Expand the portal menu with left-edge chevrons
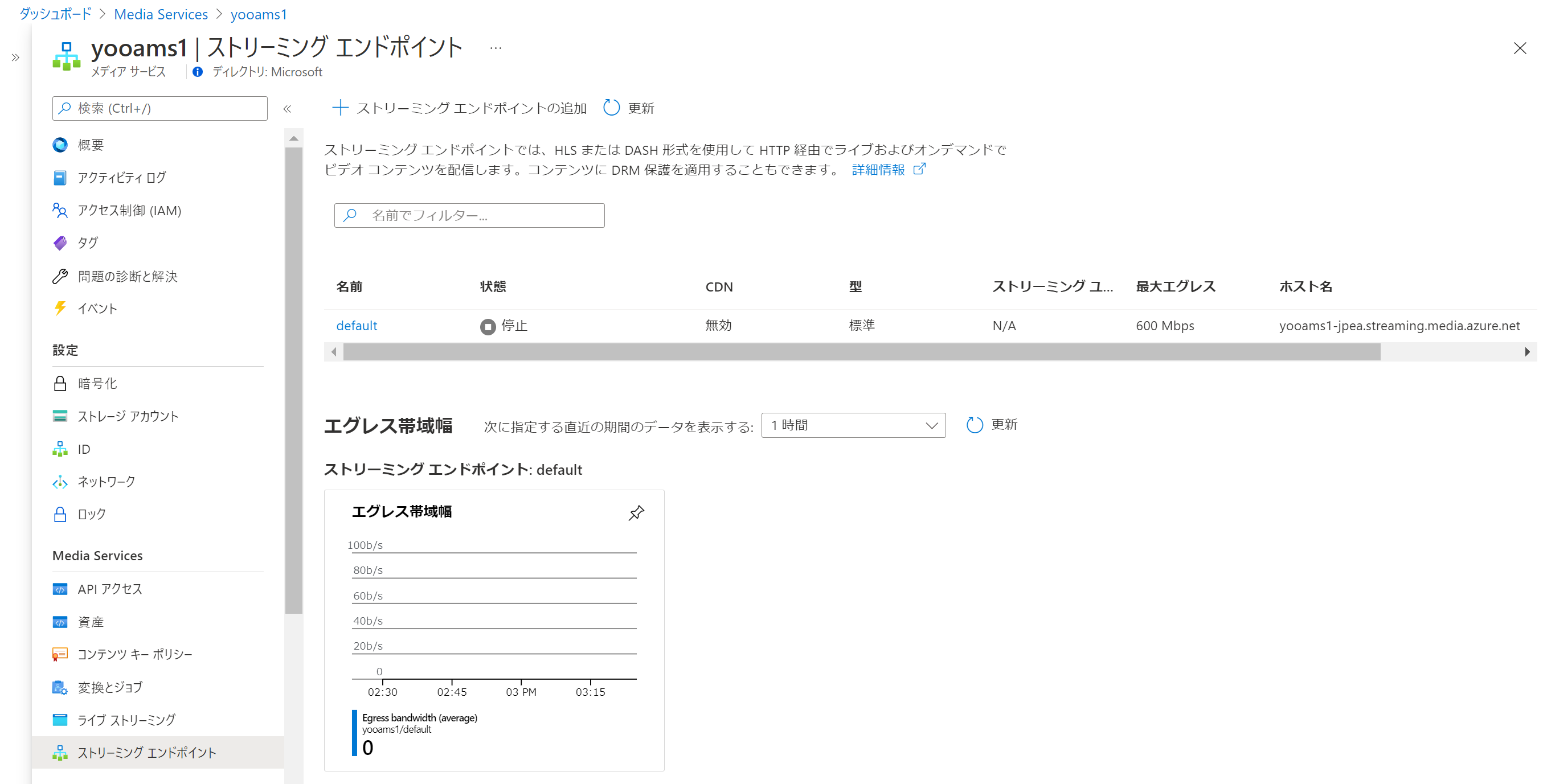This screenshot has width=1543, height=784. click(x=15, y=58)
